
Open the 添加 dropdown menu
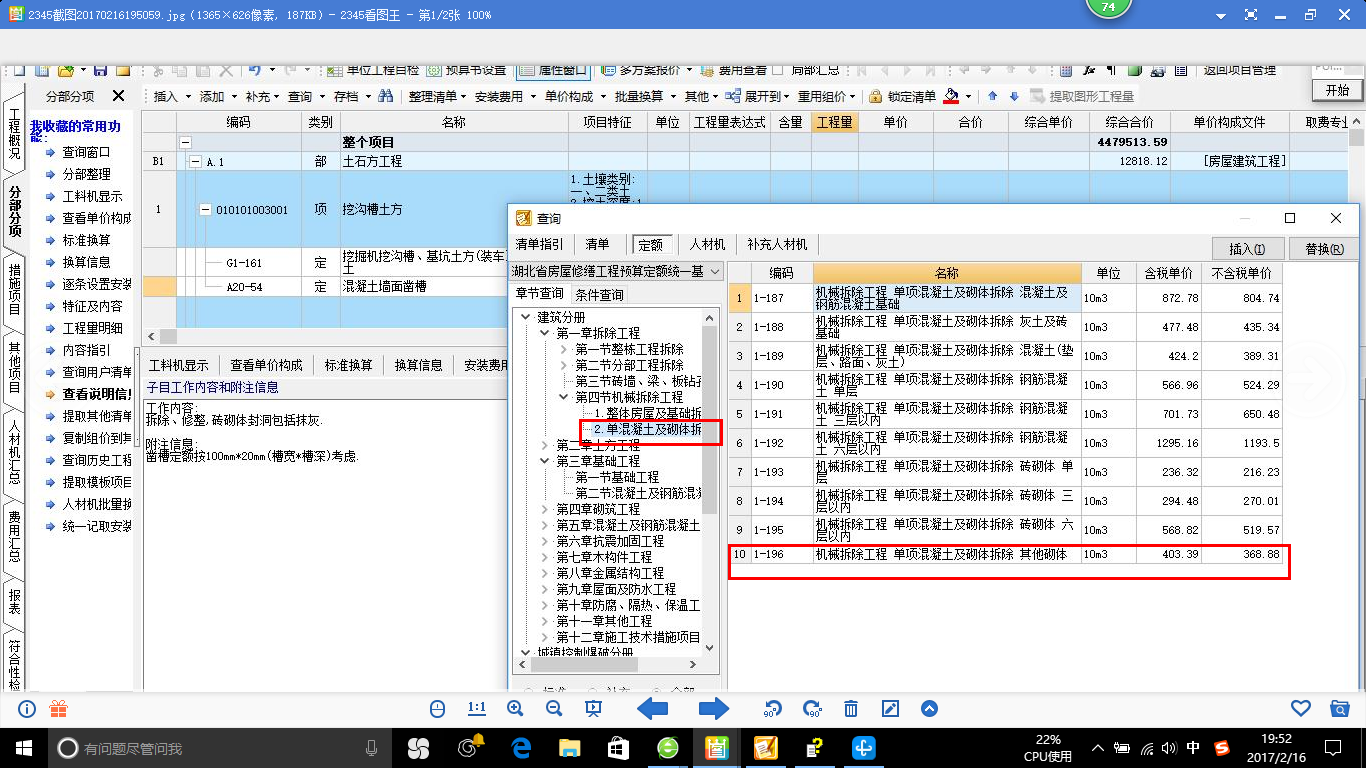click(216, 96)
